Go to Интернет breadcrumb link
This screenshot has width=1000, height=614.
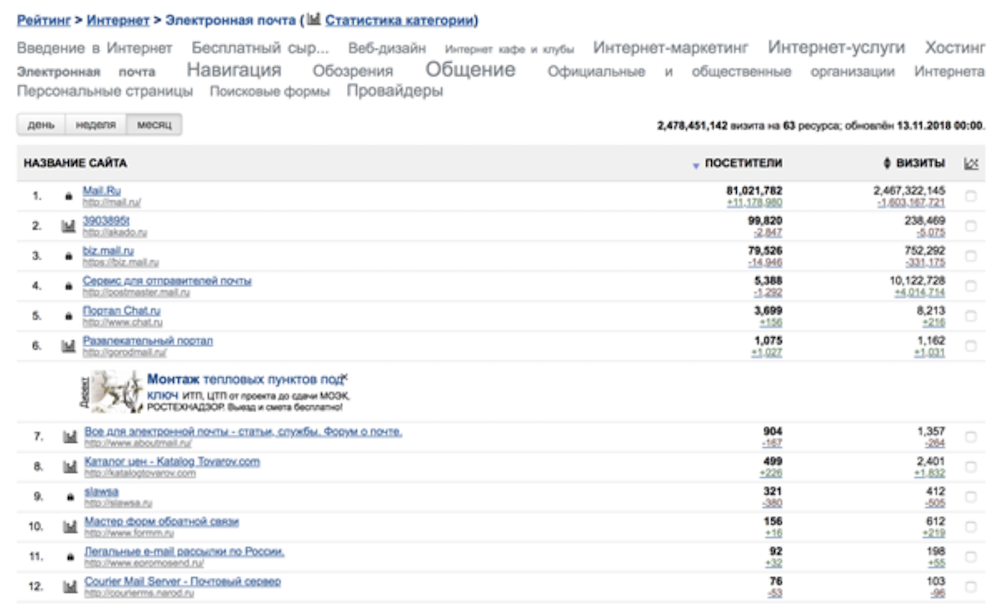118,20
